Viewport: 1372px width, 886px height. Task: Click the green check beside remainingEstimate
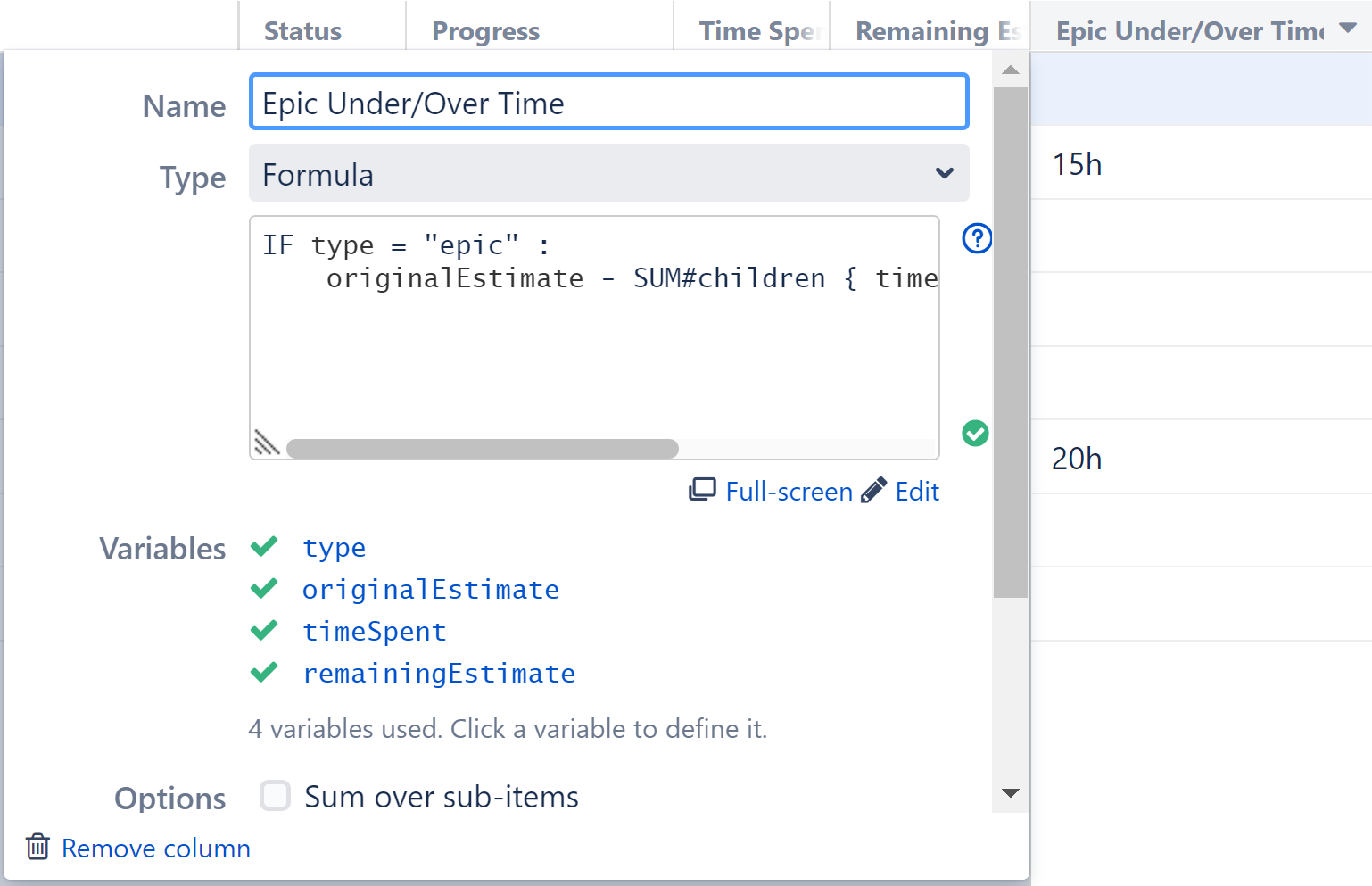click(264, 672)
